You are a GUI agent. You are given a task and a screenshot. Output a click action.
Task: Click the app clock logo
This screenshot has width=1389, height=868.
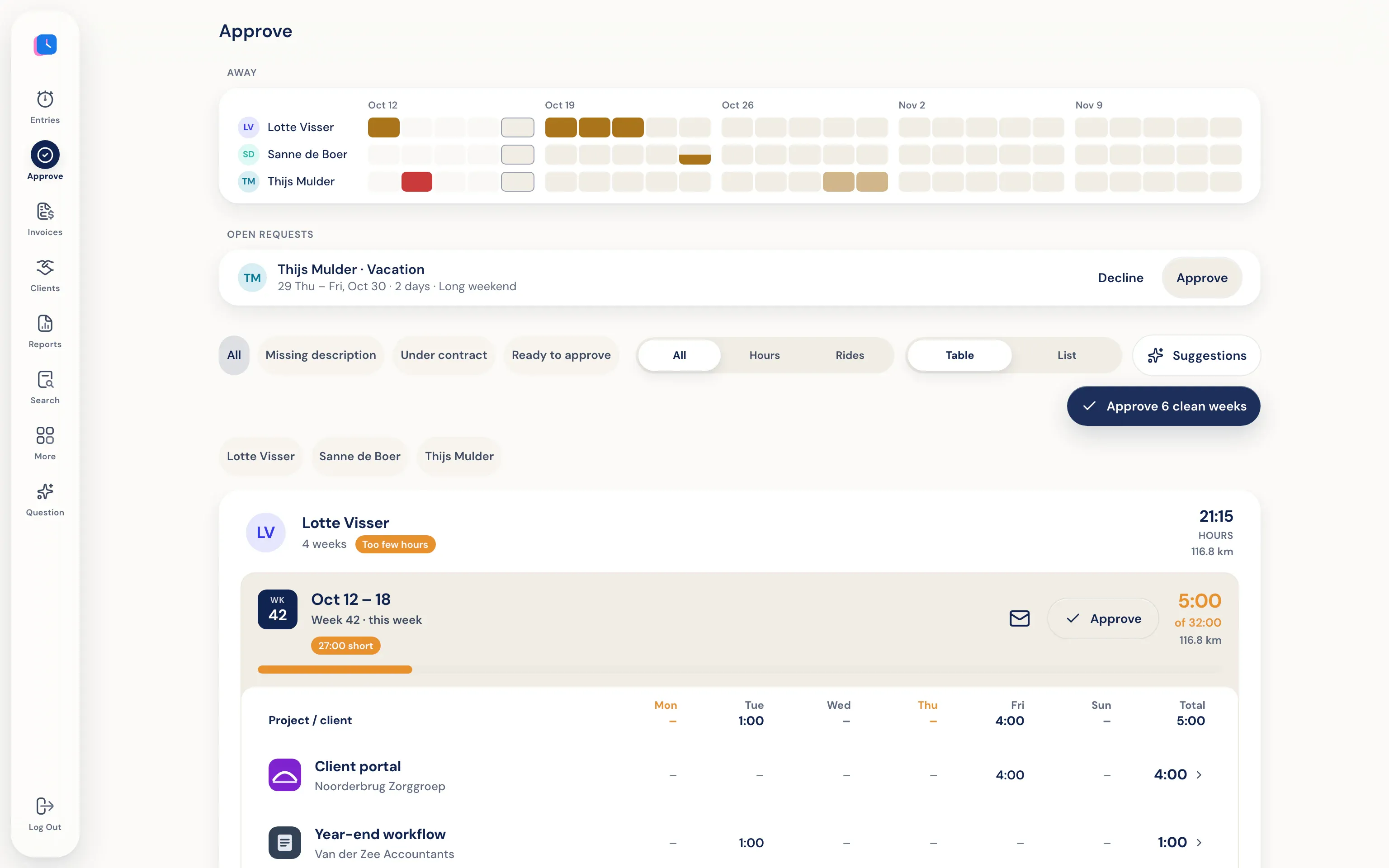coord(45,44)
